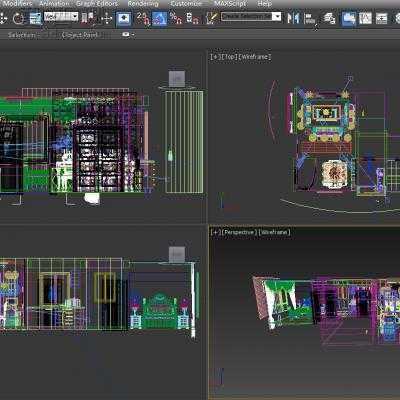Click the [+] label of Top viewport
Screen dimensions: 400x400
point(215,57)
